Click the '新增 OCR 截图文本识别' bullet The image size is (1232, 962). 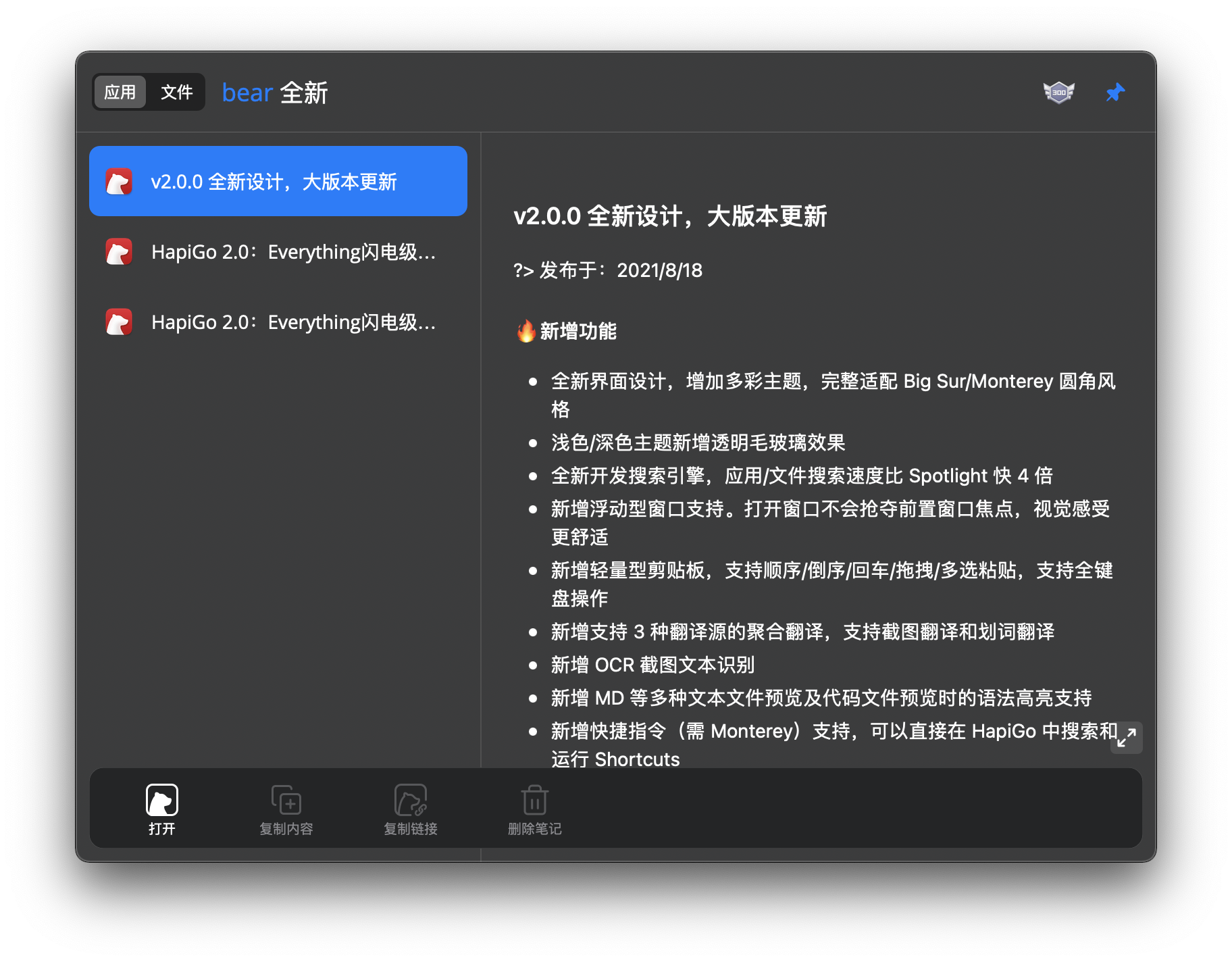tap(652, 665)
